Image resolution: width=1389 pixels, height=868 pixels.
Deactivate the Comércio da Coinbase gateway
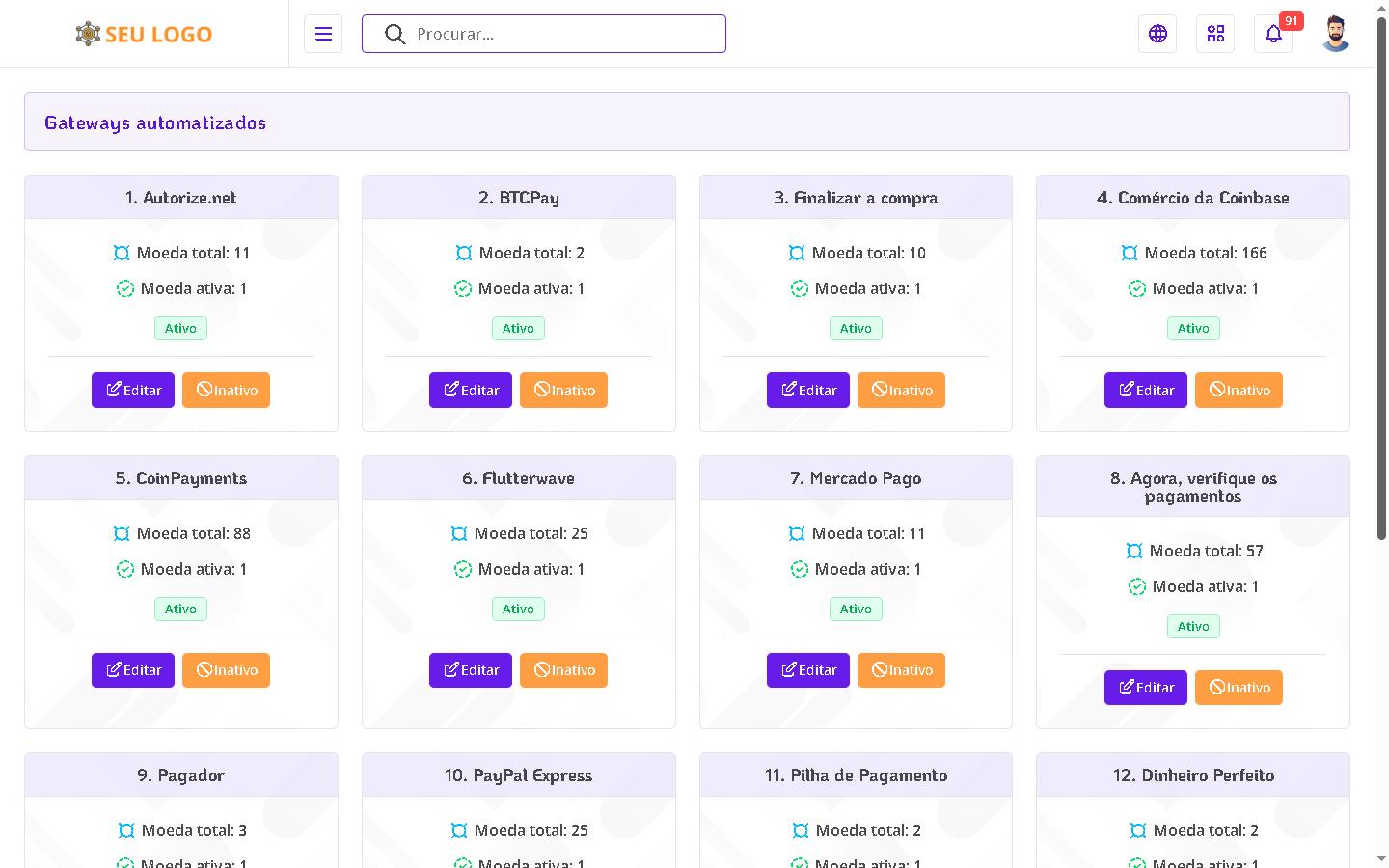pos(1239,390)
